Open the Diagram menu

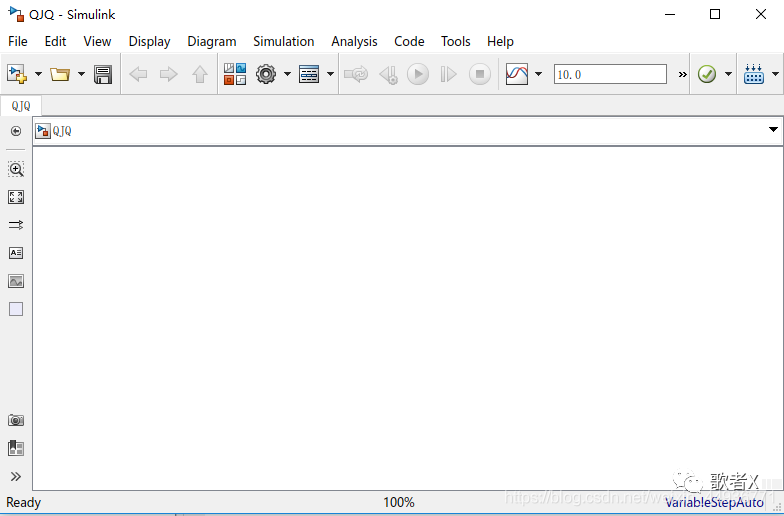(x=212, y=42)
